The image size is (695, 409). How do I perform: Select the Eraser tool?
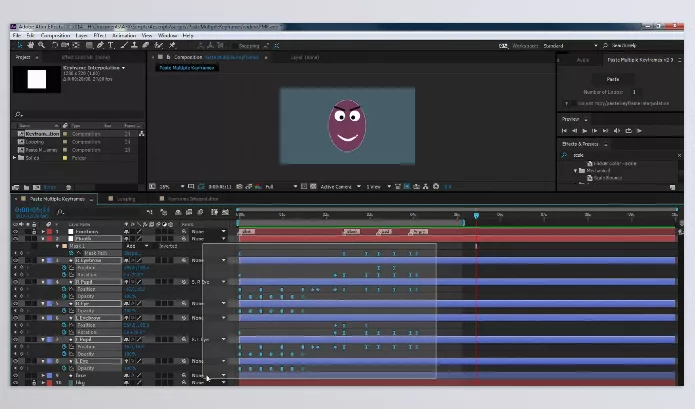click(145, 45)
